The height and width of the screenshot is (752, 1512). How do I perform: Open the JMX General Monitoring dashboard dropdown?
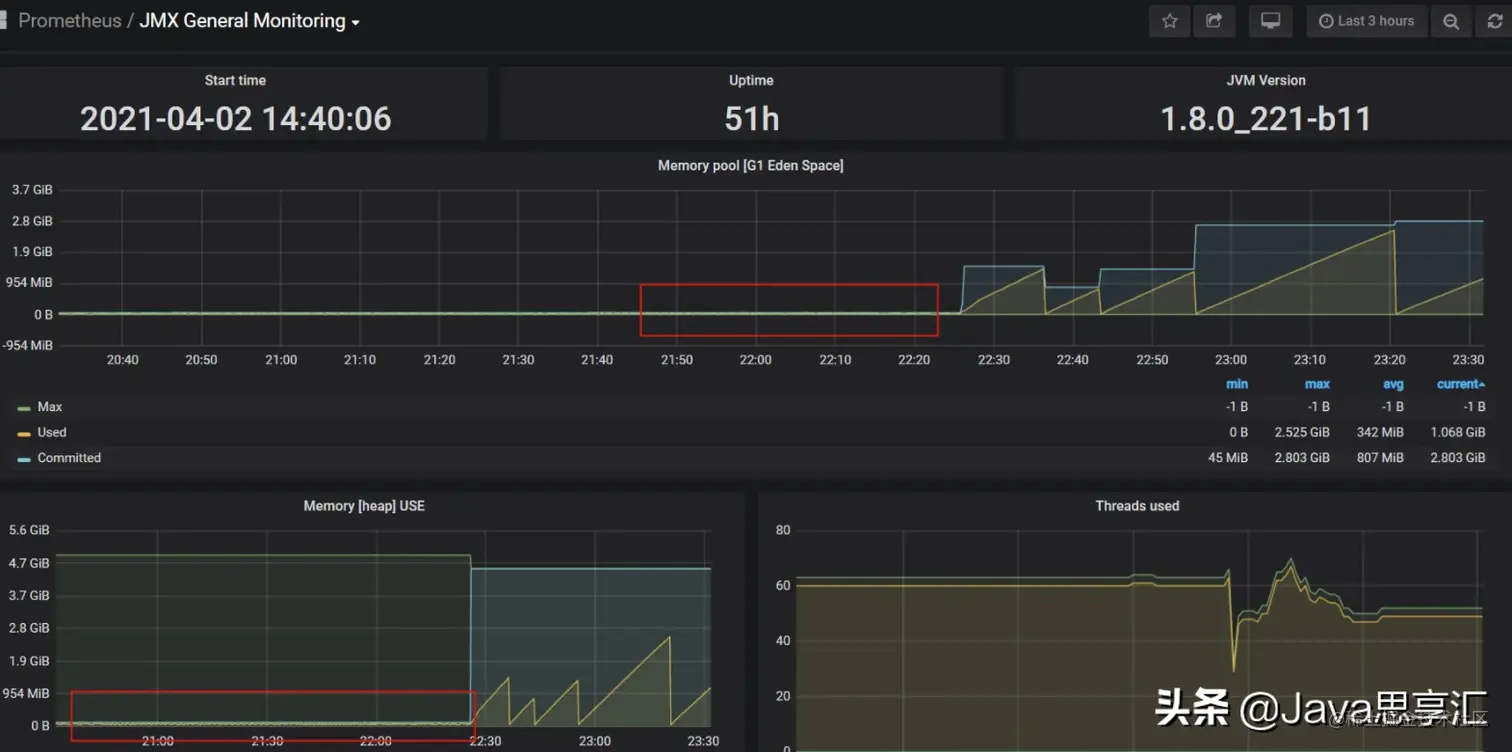point(249,21)
